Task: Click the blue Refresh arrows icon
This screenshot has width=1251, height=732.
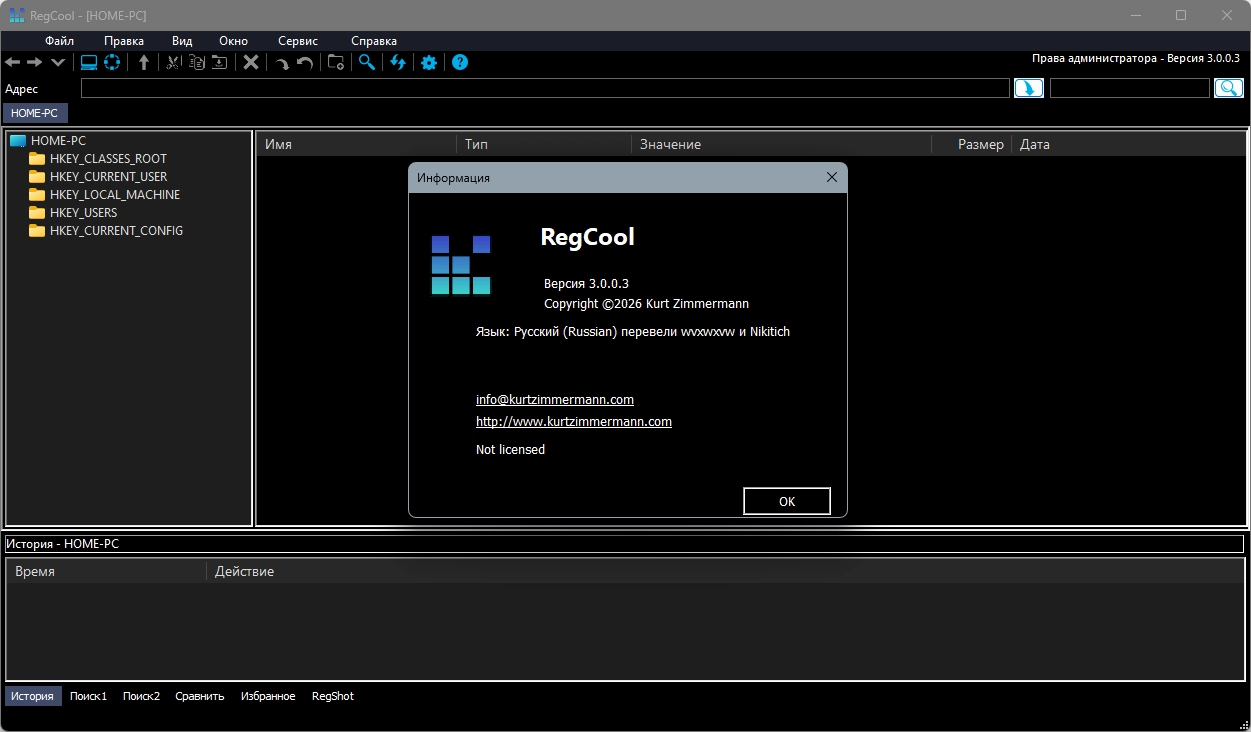Action: (x=398, y=63)
